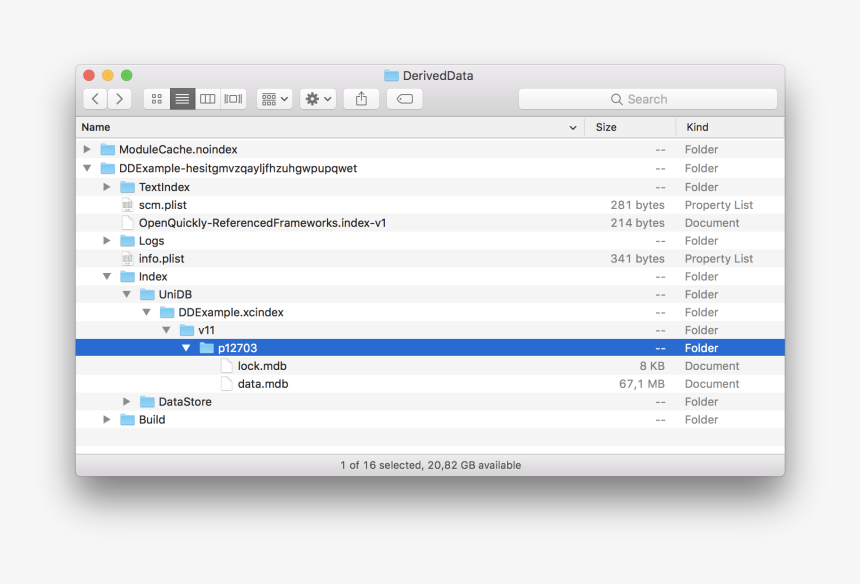
Task: Go forward using the forward arrow
Action: click(120, 99)
